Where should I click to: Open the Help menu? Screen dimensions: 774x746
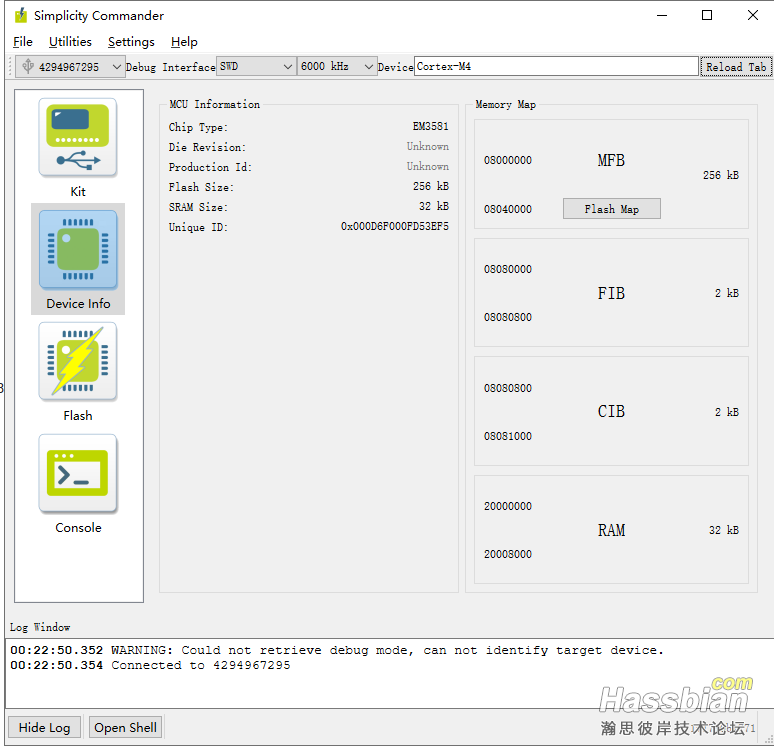(x=184, y=42)
